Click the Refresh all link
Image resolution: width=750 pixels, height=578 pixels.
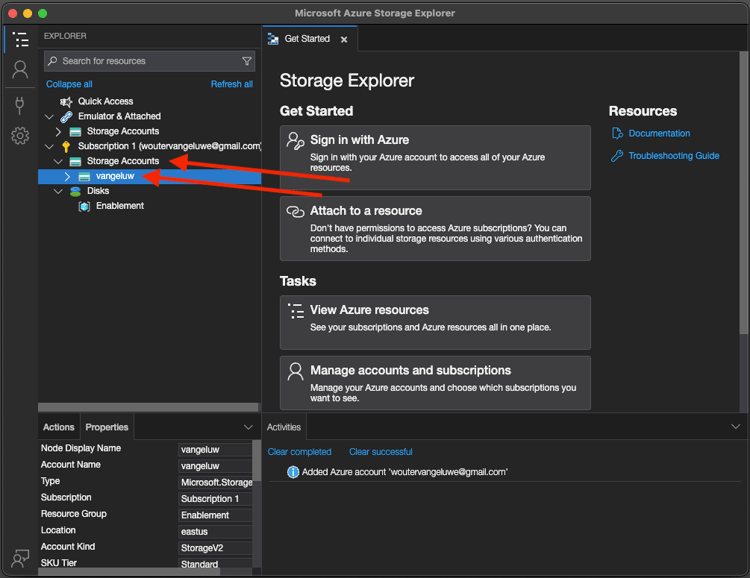pos(231,84)
